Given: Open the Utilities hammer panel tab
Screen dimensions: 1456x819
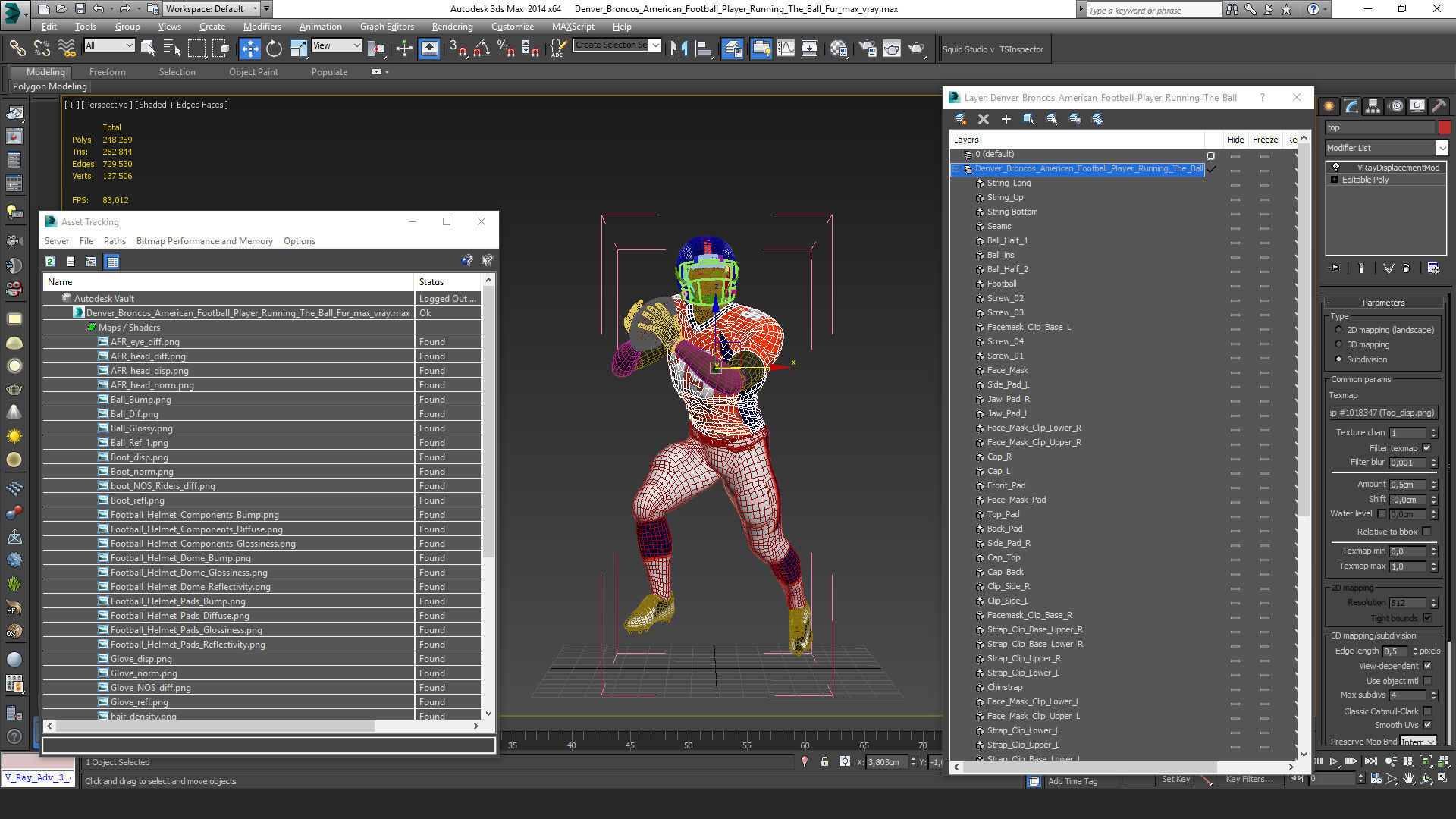Looking at the screenshot, I should coord(1439,106).
